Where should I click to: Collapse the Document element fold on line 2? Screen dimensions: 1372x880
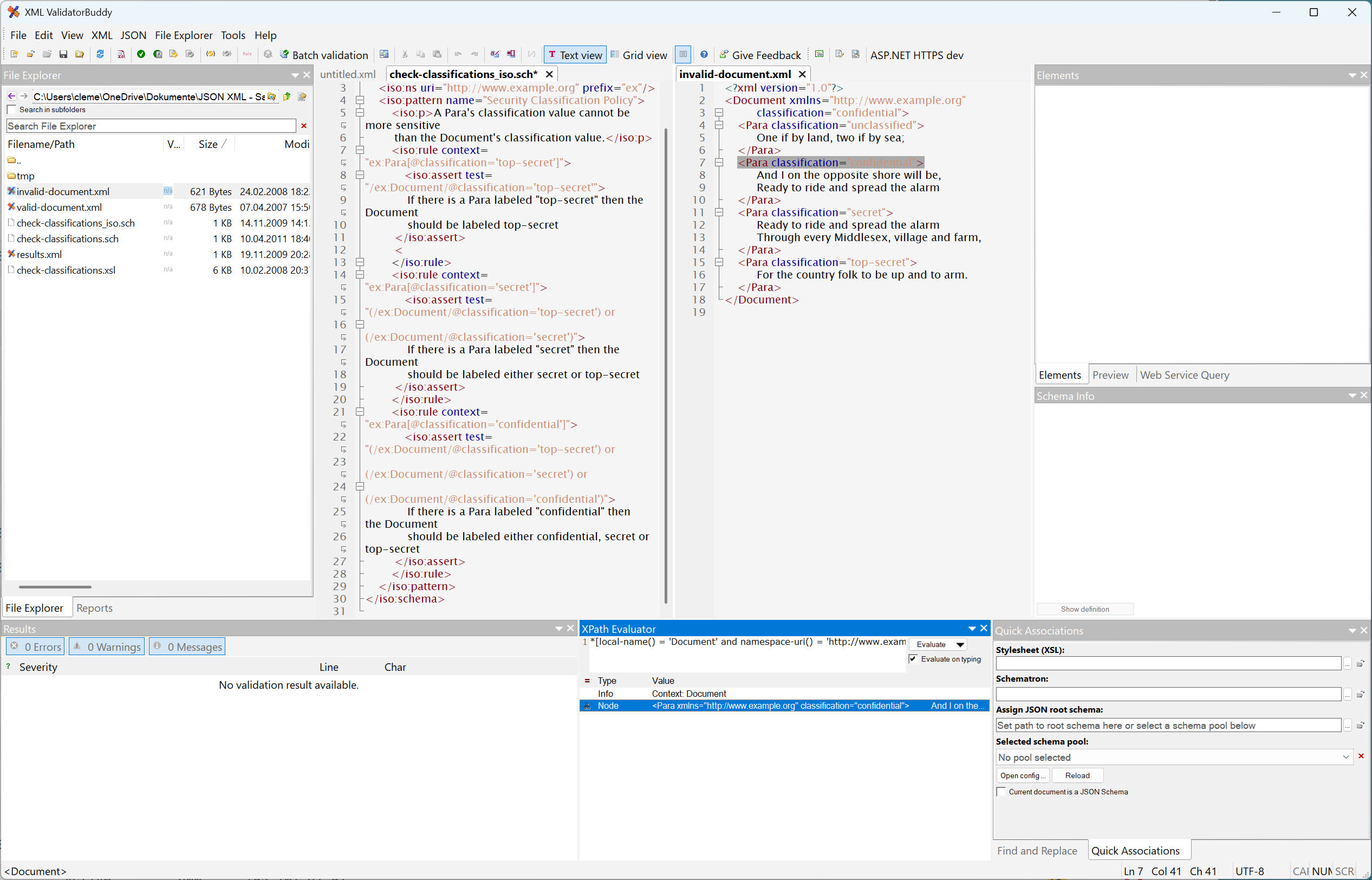pyautogui.click(x=719, y=113)
